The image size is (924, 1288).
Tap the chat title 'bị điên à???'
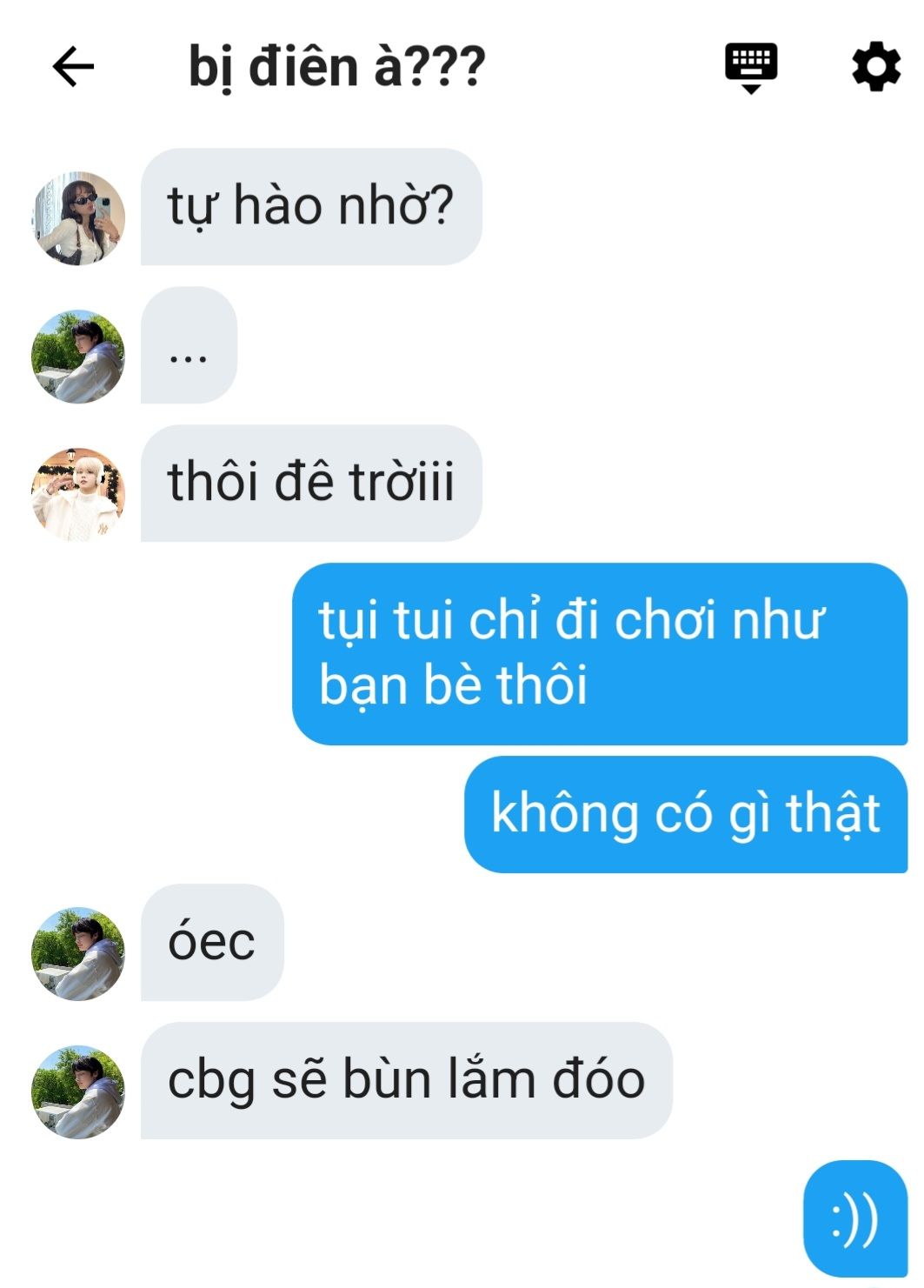[x=337, y=68]
